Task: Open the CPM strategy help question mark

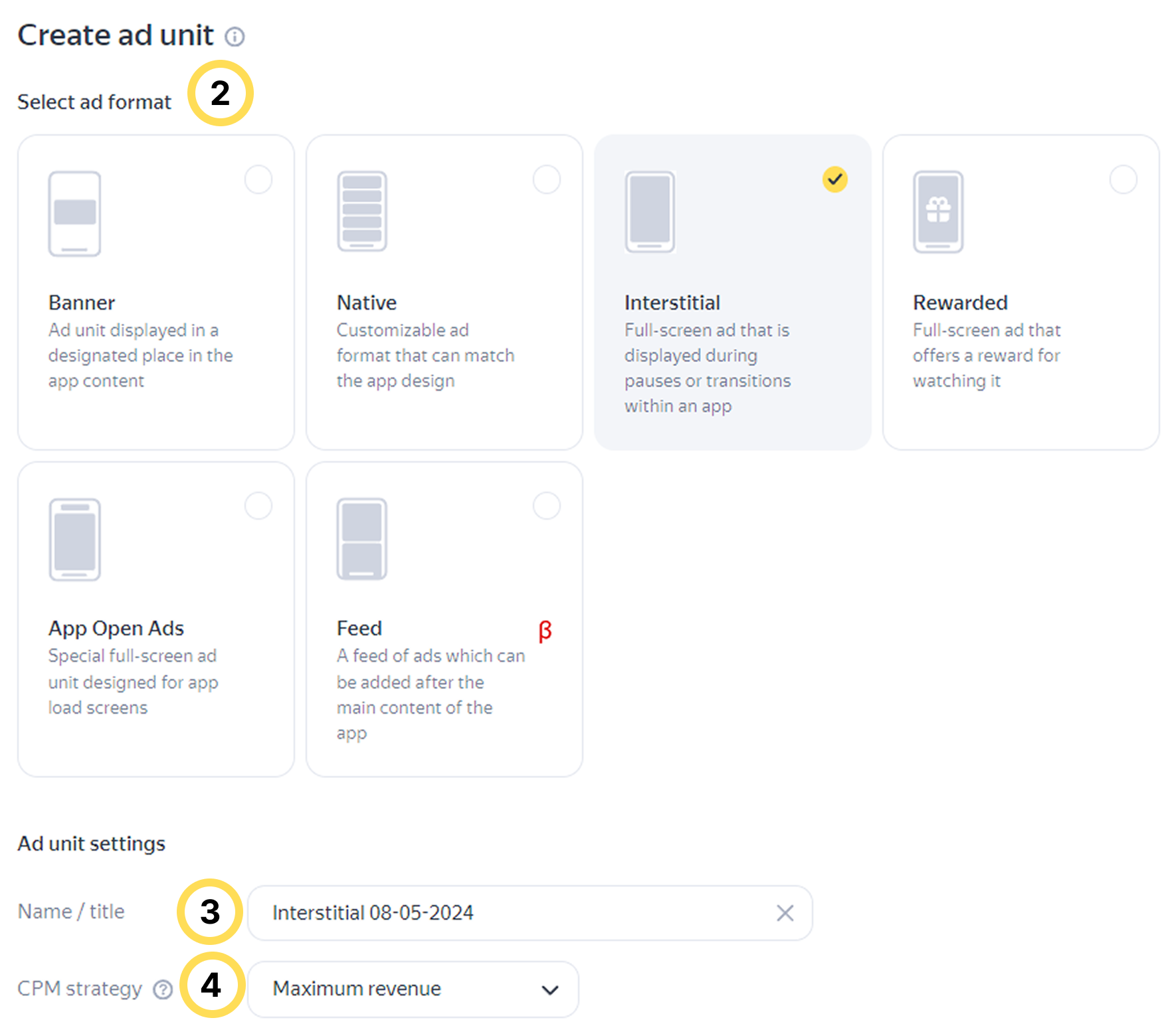Action: tap(163, 989)
